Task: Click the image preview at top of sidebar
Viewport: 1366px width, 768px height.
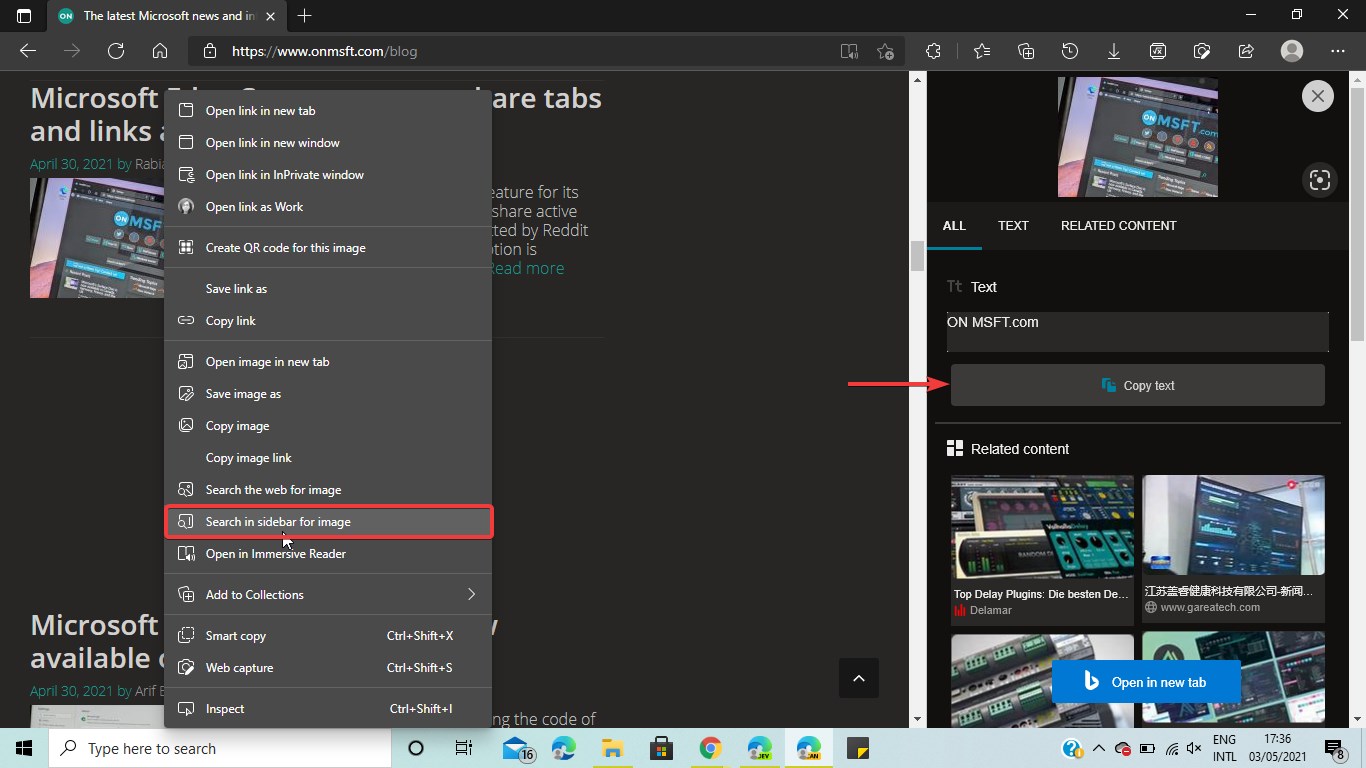Action: coord(1138,137)
